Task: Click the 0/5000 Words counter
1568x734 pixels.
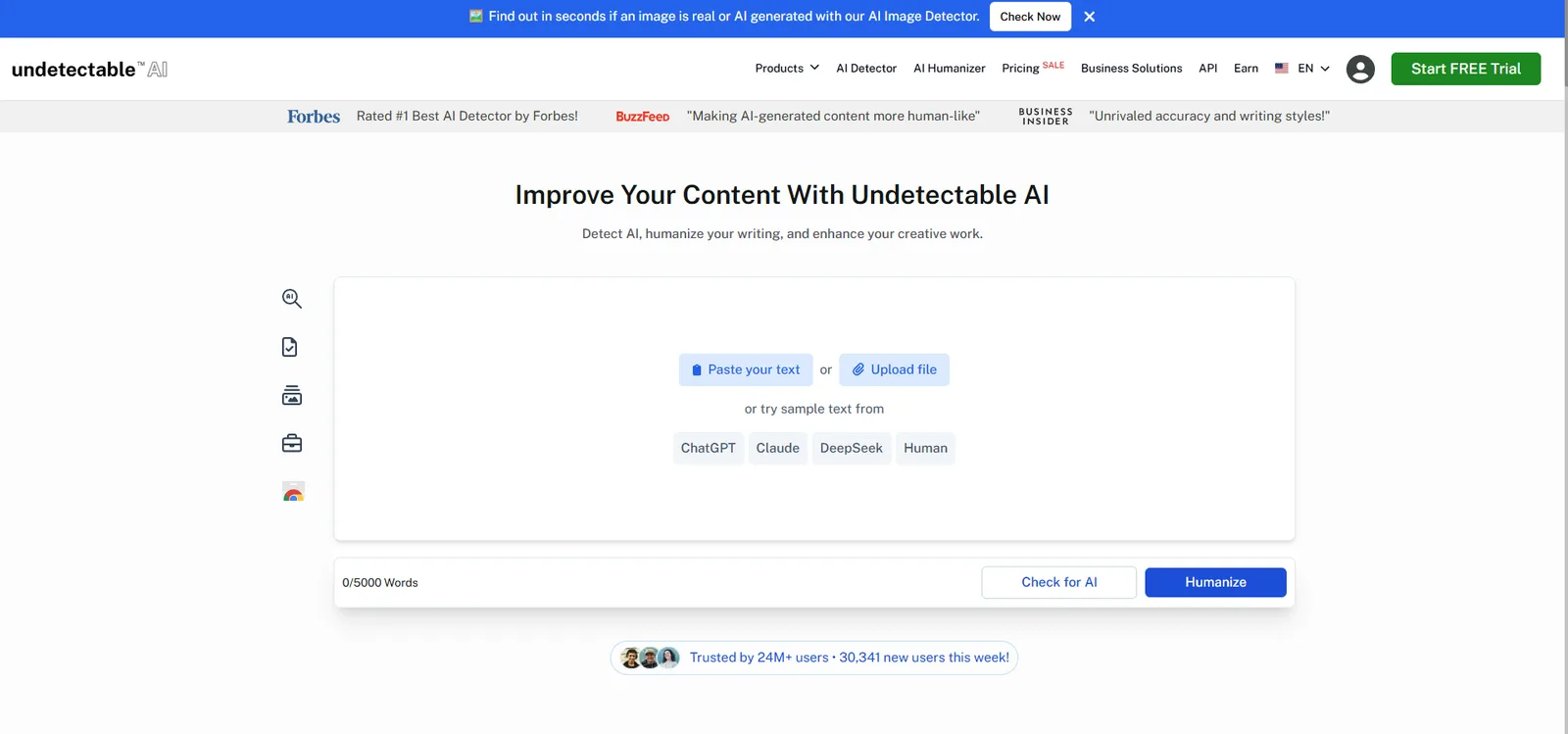Action: 380,583
